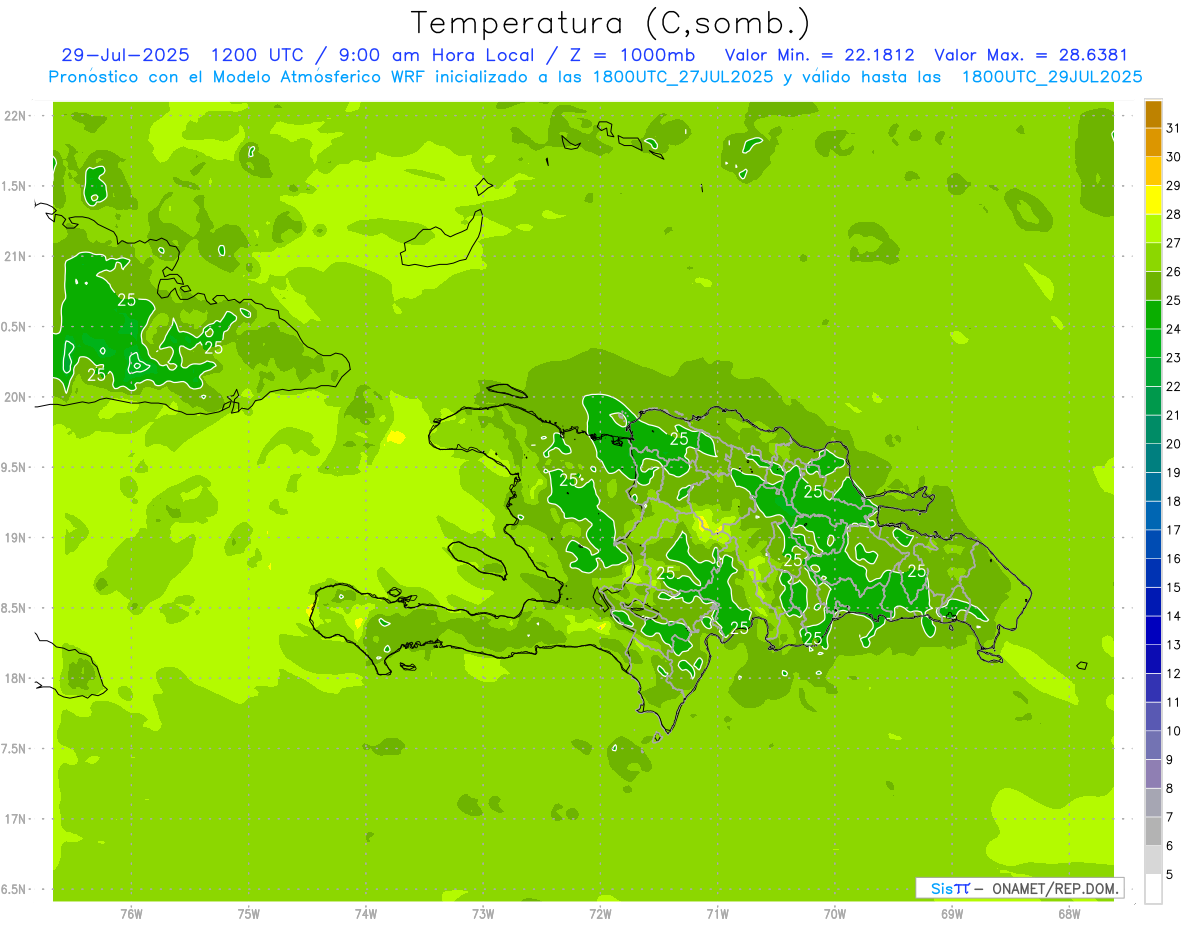Click the legend value label '19'

point(1173,473)
